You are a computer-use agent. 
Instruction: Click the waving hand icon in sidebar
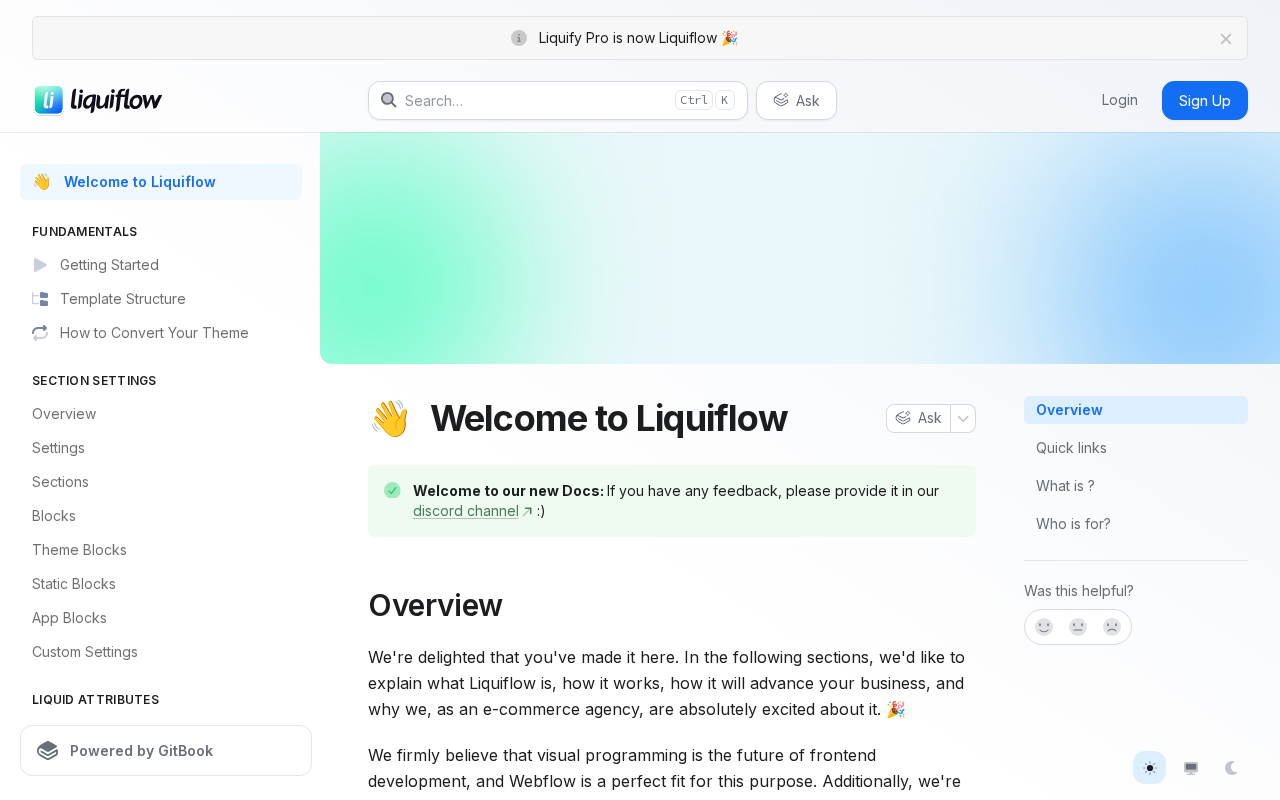point(41,182)
